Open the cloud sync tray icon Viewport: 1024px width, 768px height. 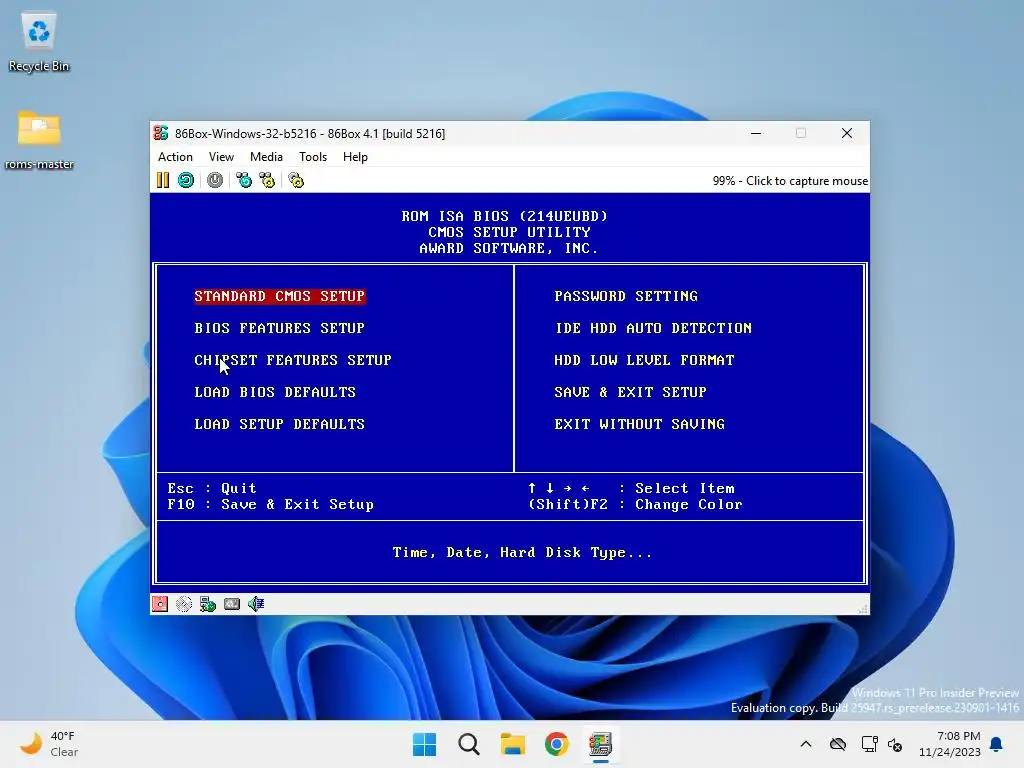(x=838, y=744)
